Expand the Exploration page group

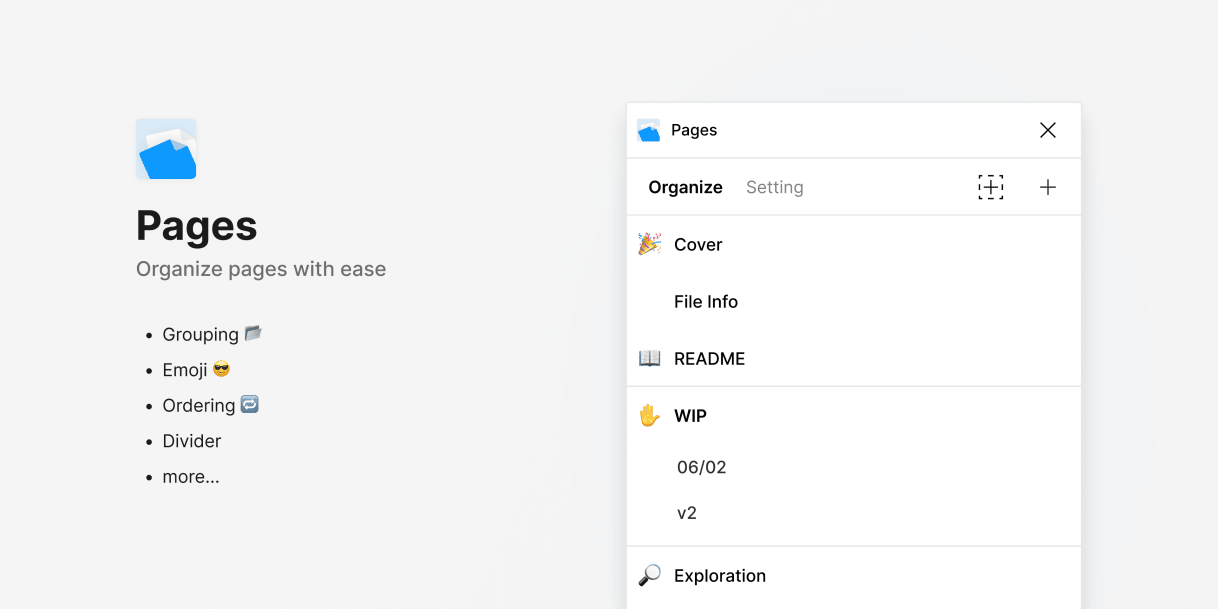point(720,575)
